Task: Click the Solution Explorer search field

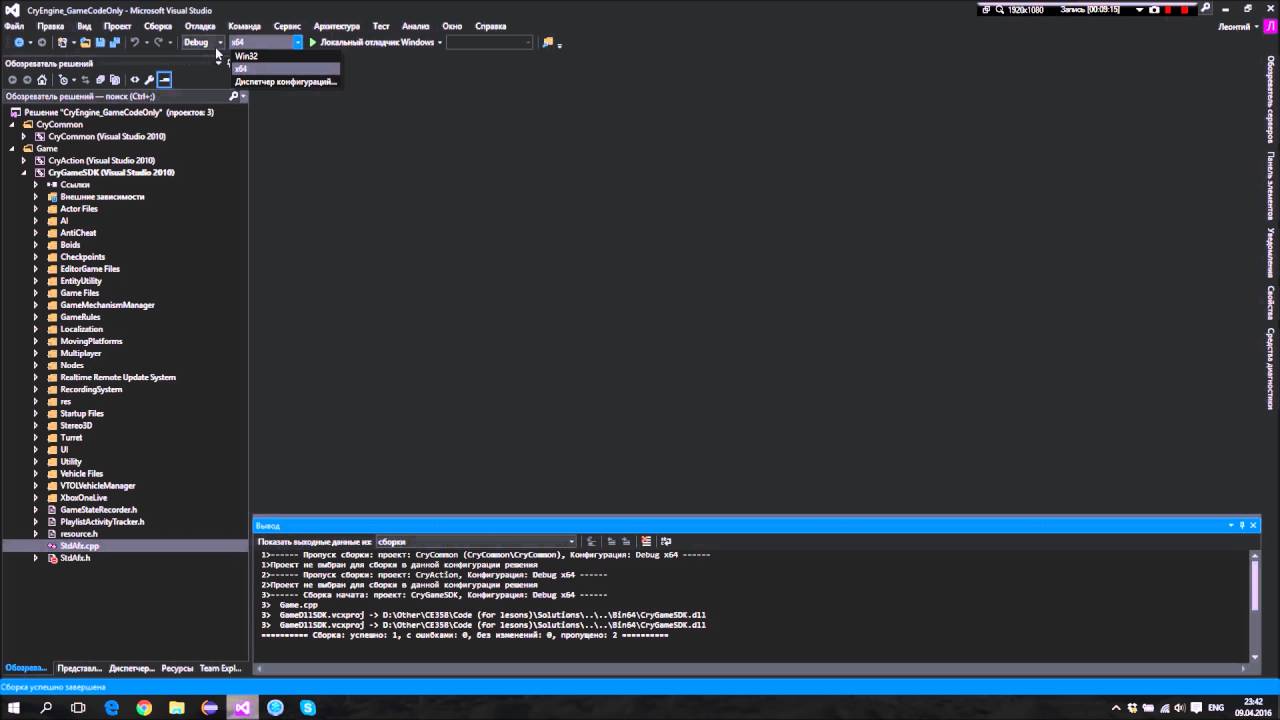Action: coord(115,97)
